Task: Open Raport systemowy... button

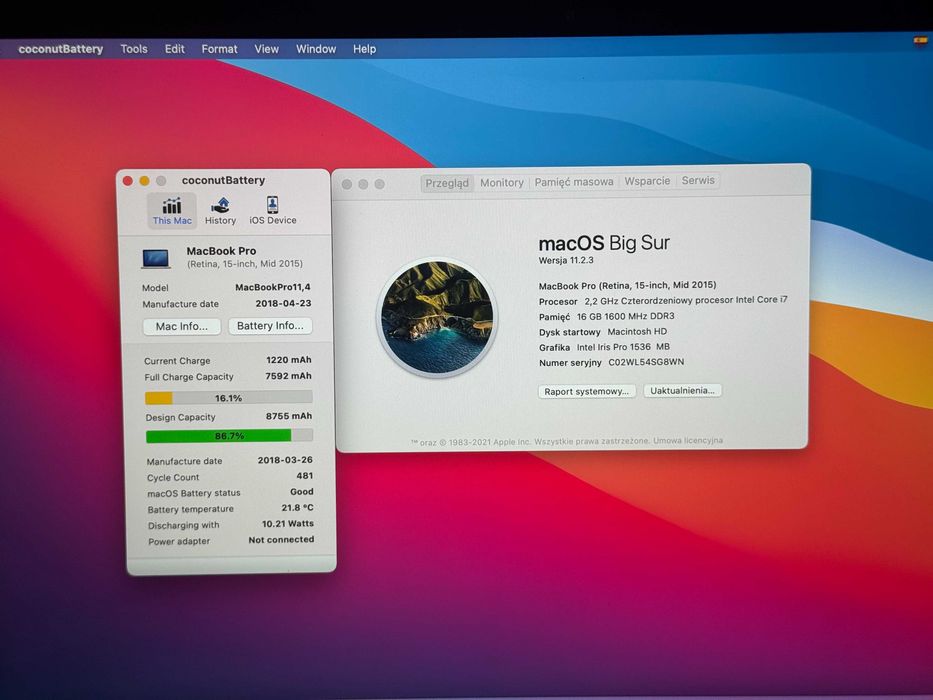Action: 587,391
